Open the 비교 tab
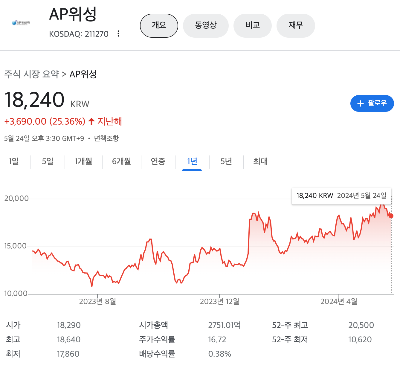The height and width of the screenshot is (366, 400). coord(252,25)
